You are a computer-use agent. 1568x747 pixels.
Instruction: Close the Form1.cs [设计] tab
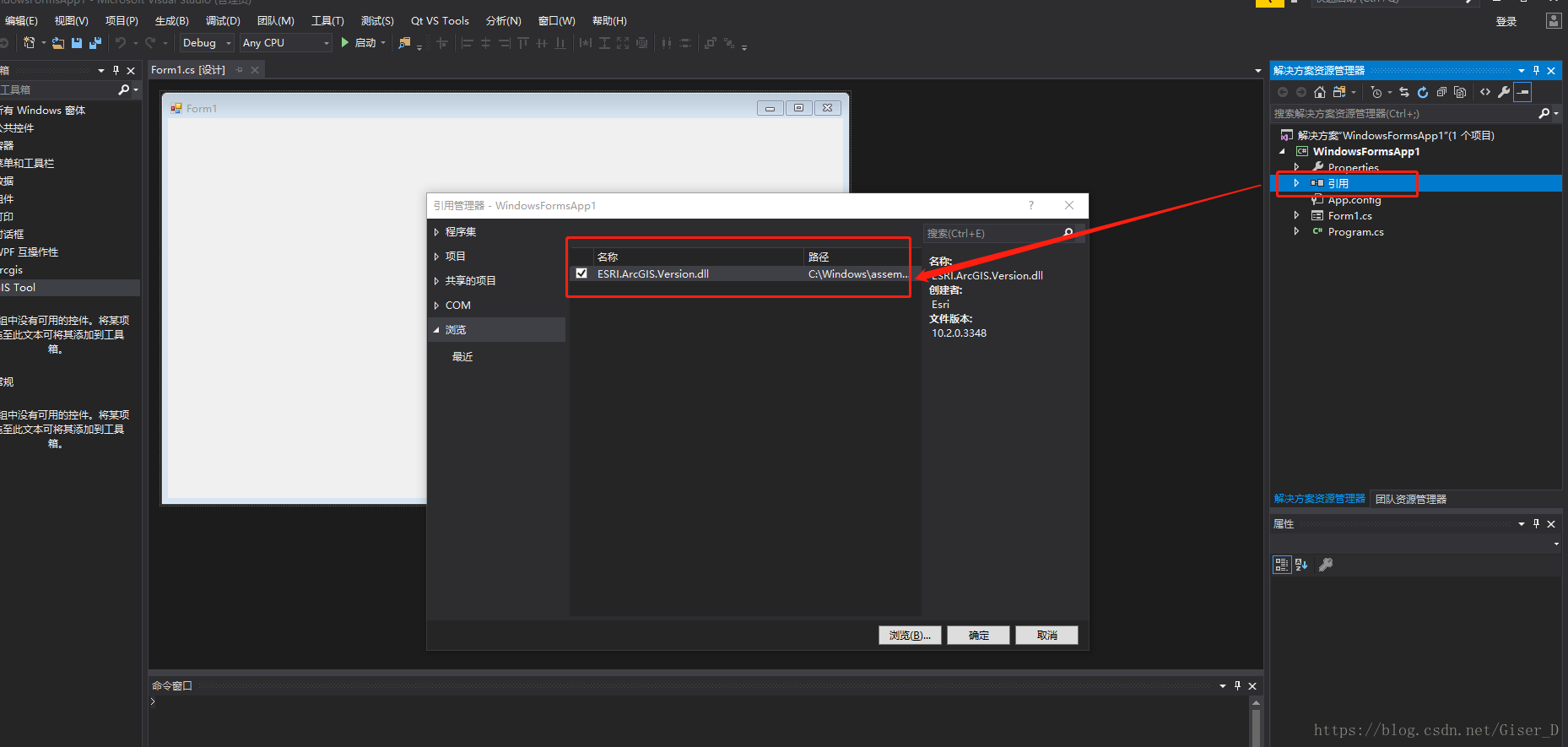coord(255,70)
